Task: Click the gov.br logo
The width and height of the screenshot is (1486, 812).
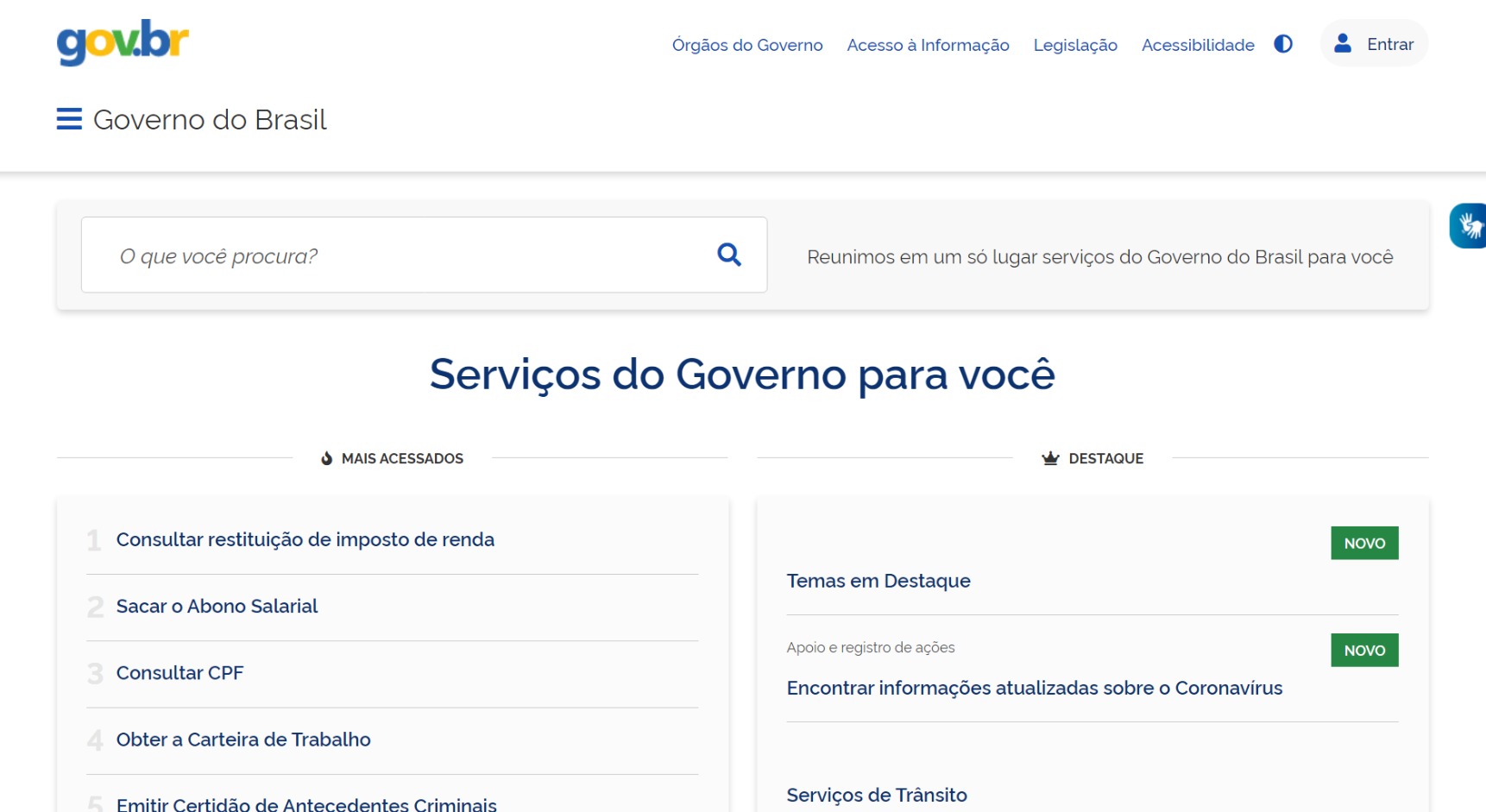Action: [123, 41]
